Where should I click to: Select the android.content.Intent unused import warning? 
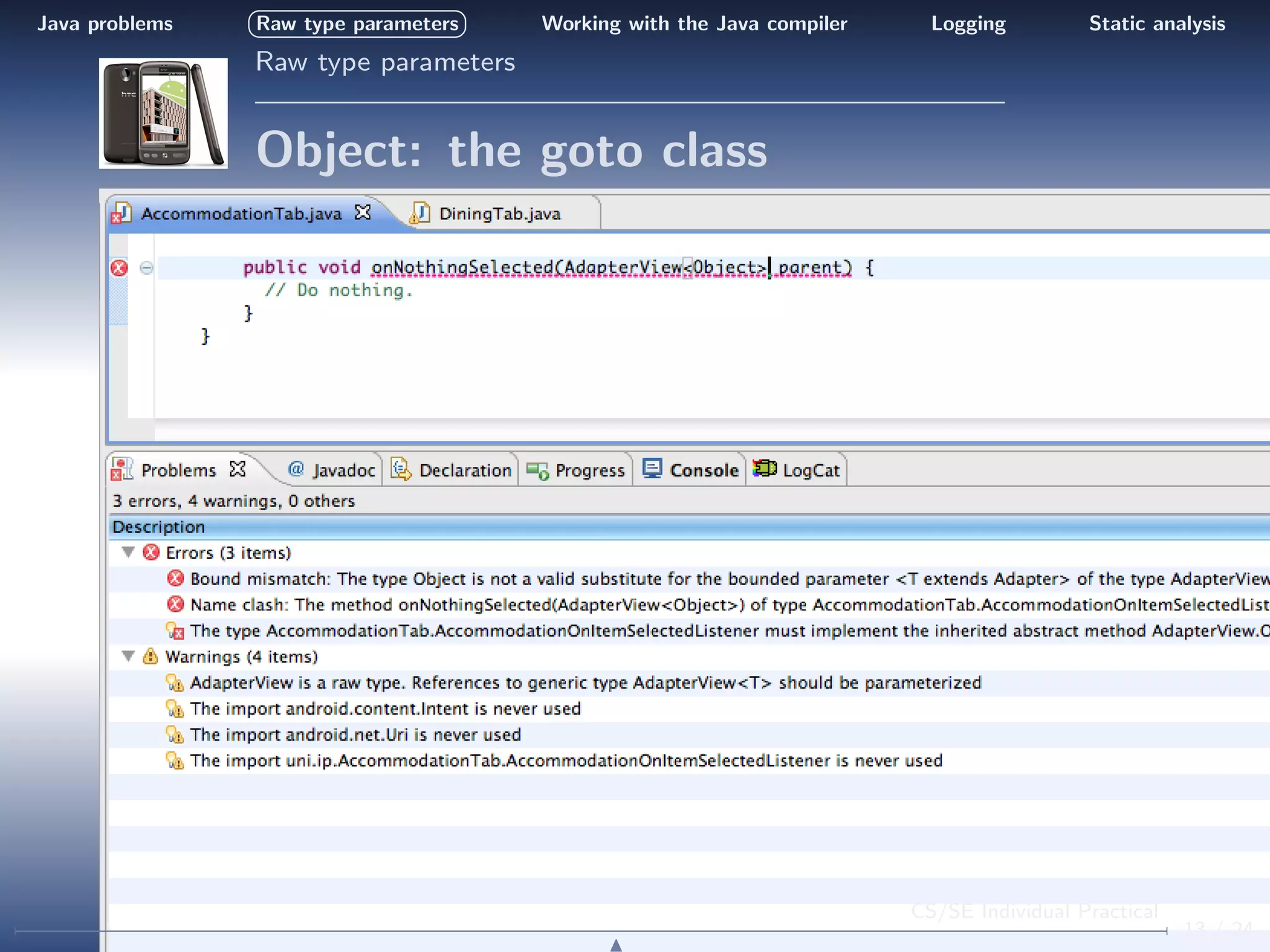click(690, 709)
